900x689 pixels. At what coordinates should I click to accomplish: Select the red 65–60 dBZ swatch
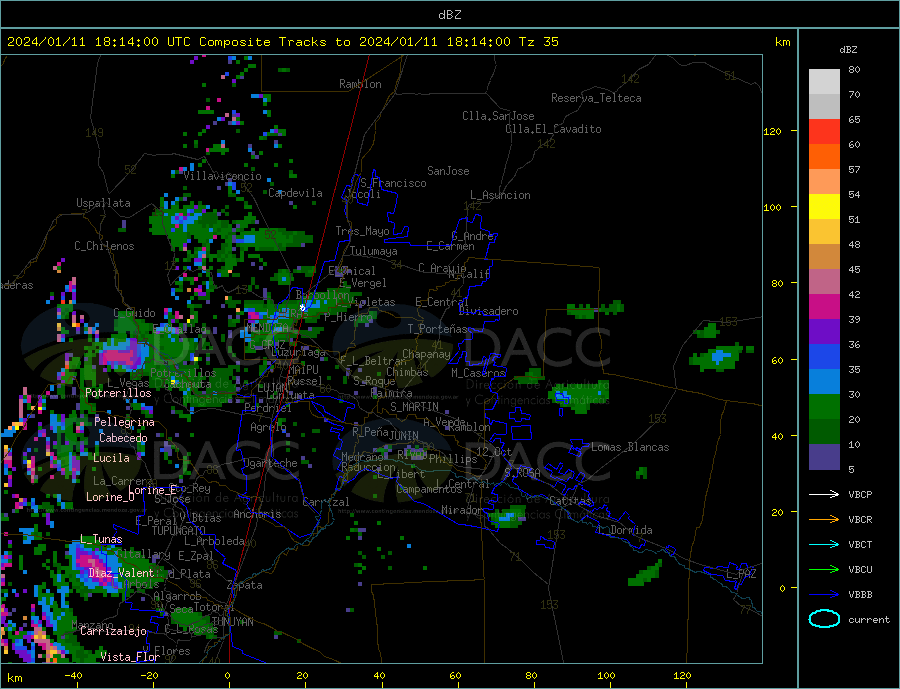pyautogui.click(x=824, y=131)
